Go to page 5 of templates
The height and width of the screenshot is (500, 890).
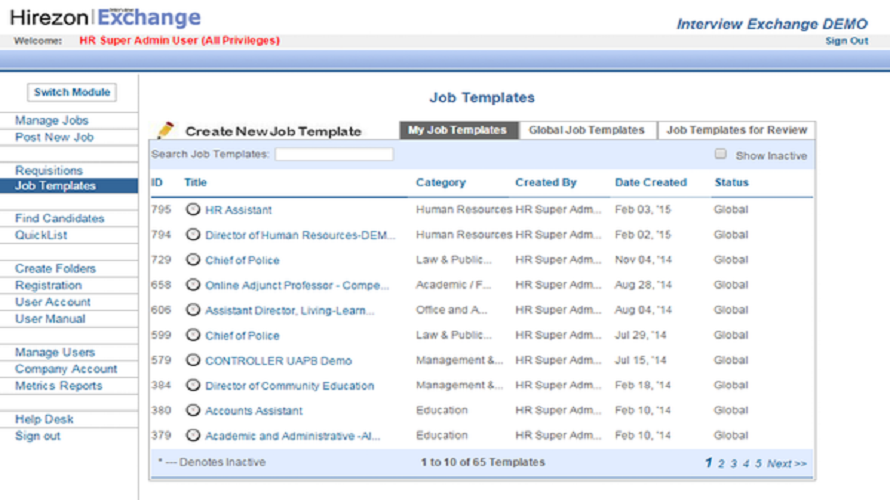(758, 464)
